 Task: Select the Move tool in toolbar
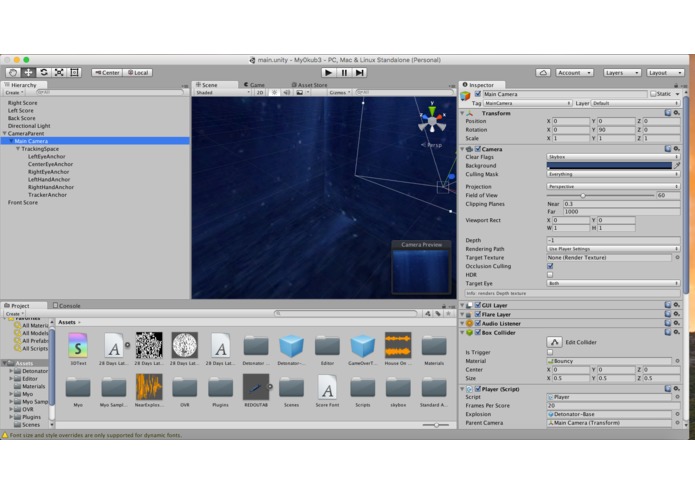pos(28,72)
